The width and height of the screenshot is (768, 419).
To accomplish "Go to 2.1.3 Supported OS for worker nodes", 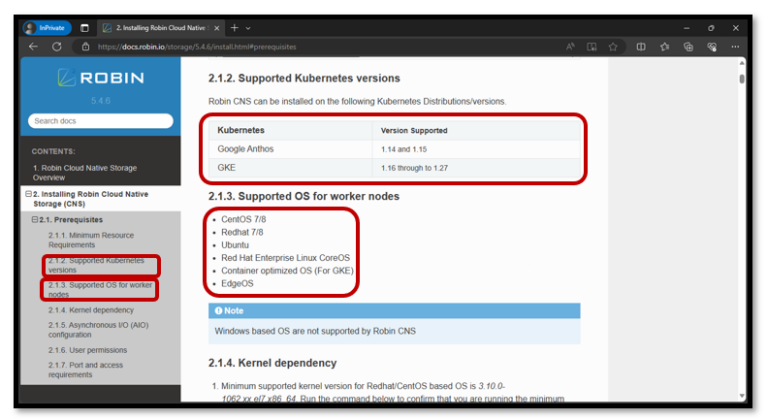I will click(x=100, y=290).
